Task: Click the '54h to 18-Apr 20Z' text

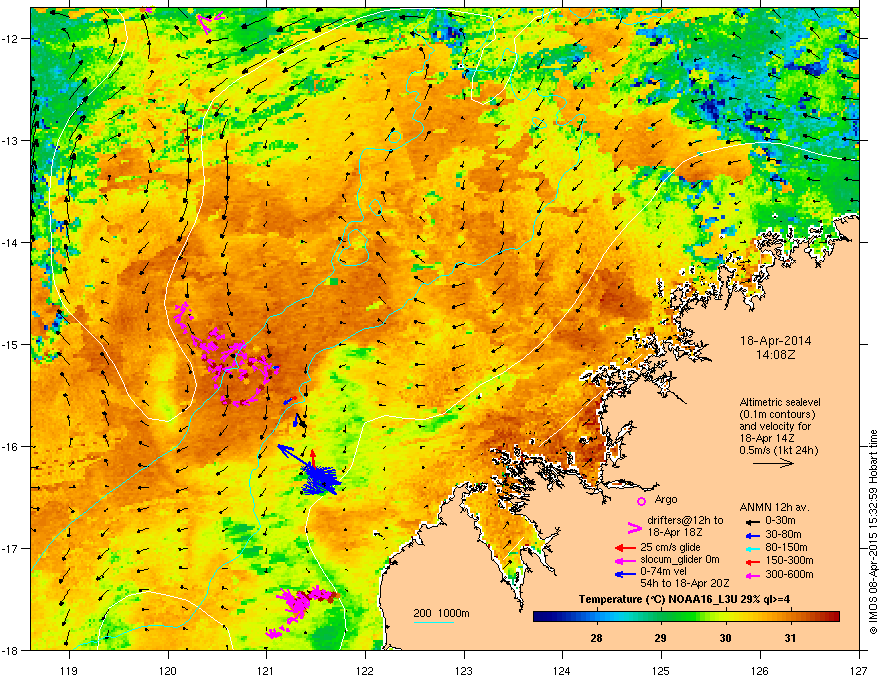Action: pos(685,583)
